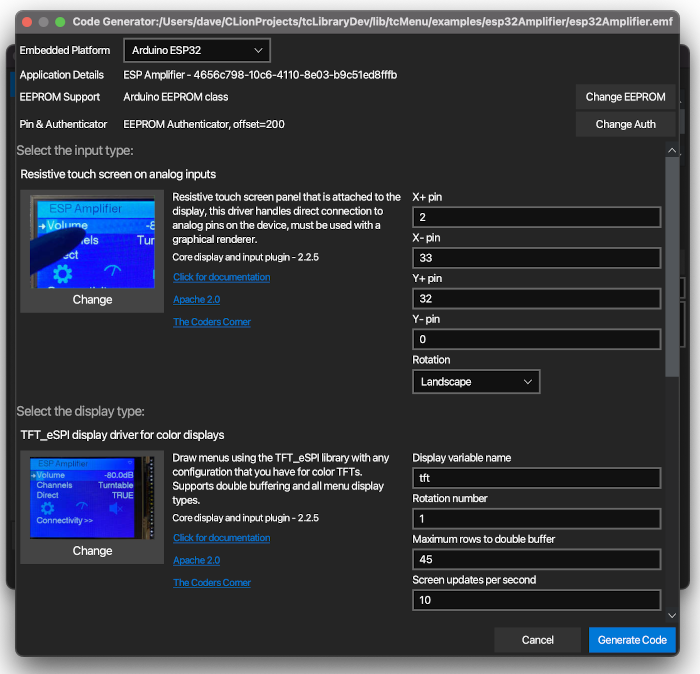The height and width of the screenshot is (674, 700).
Task: Click the resistive touch screen thumbnail image
Action: pos(92,241)
